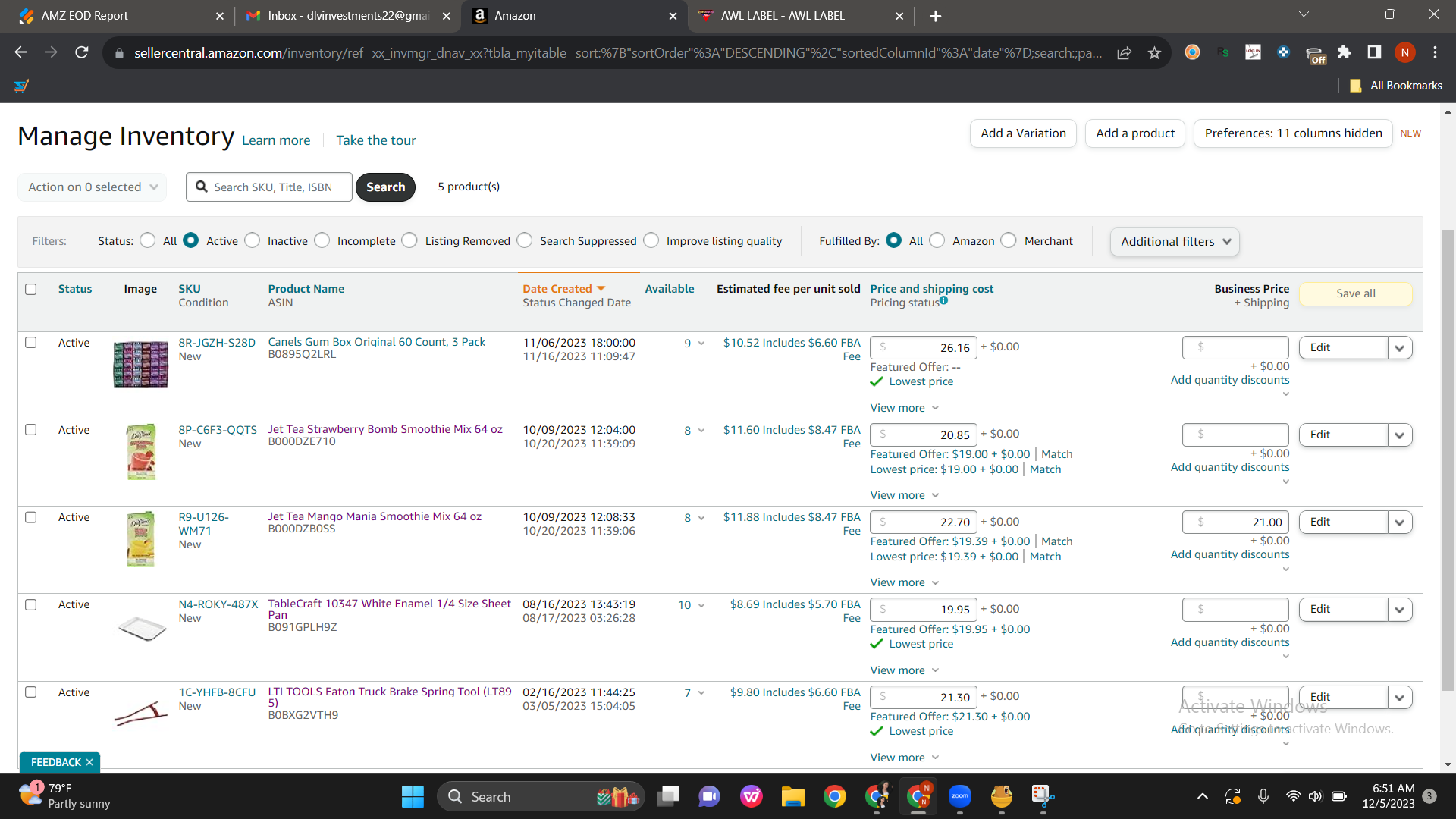Check the Jet Tea Strawberry Bomb row checkbox

pos(31,430)
